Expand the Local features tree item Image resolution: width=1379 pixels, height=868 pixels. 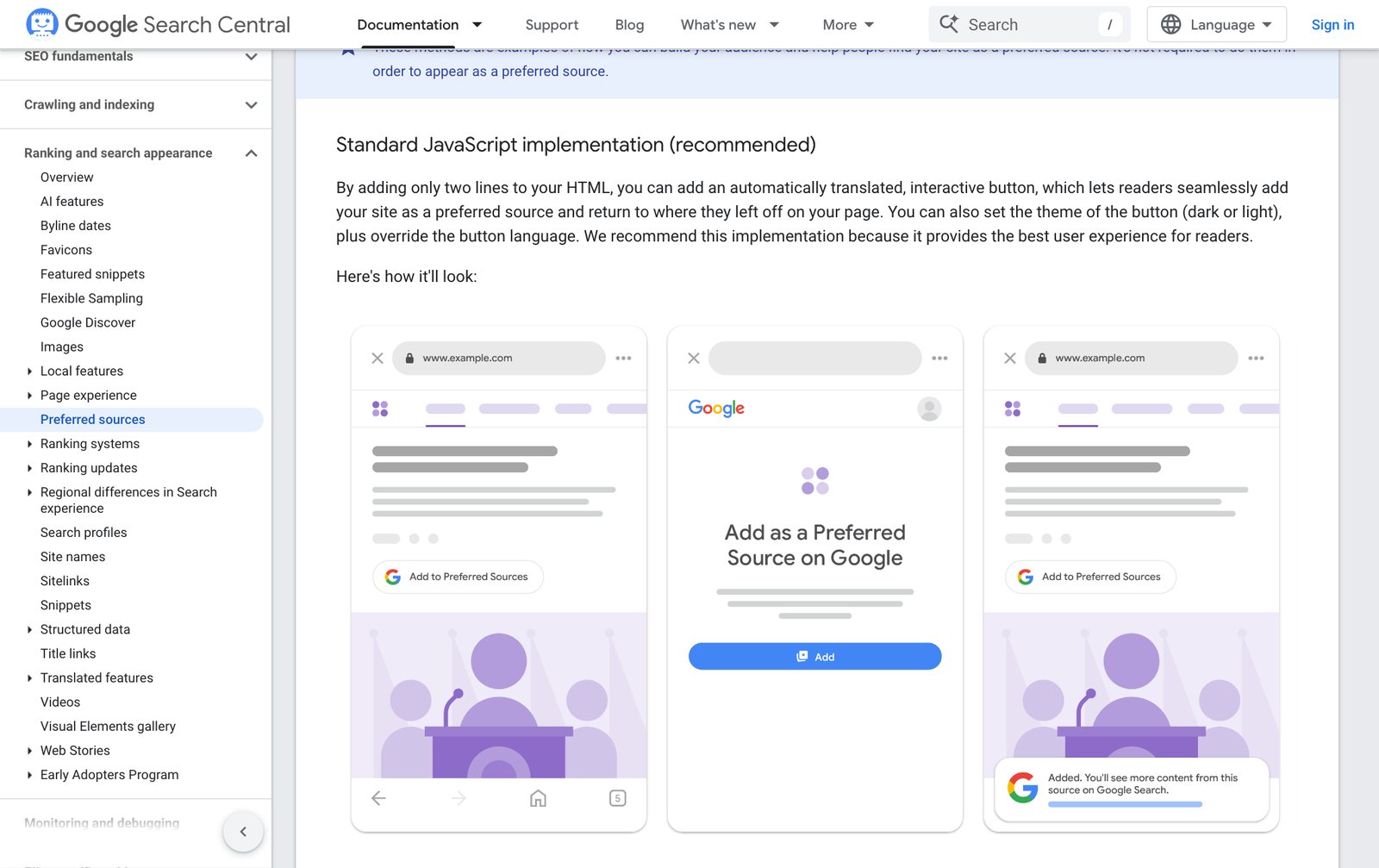click(x=29, y=372)
